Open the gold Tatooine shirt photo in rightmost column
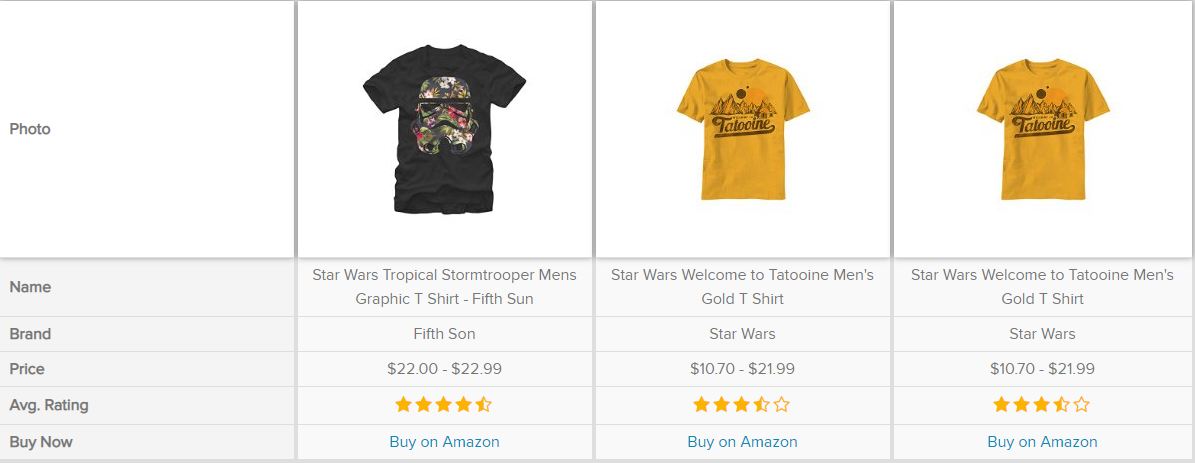Screen dimensions: 1195x463 point(1042,128)
